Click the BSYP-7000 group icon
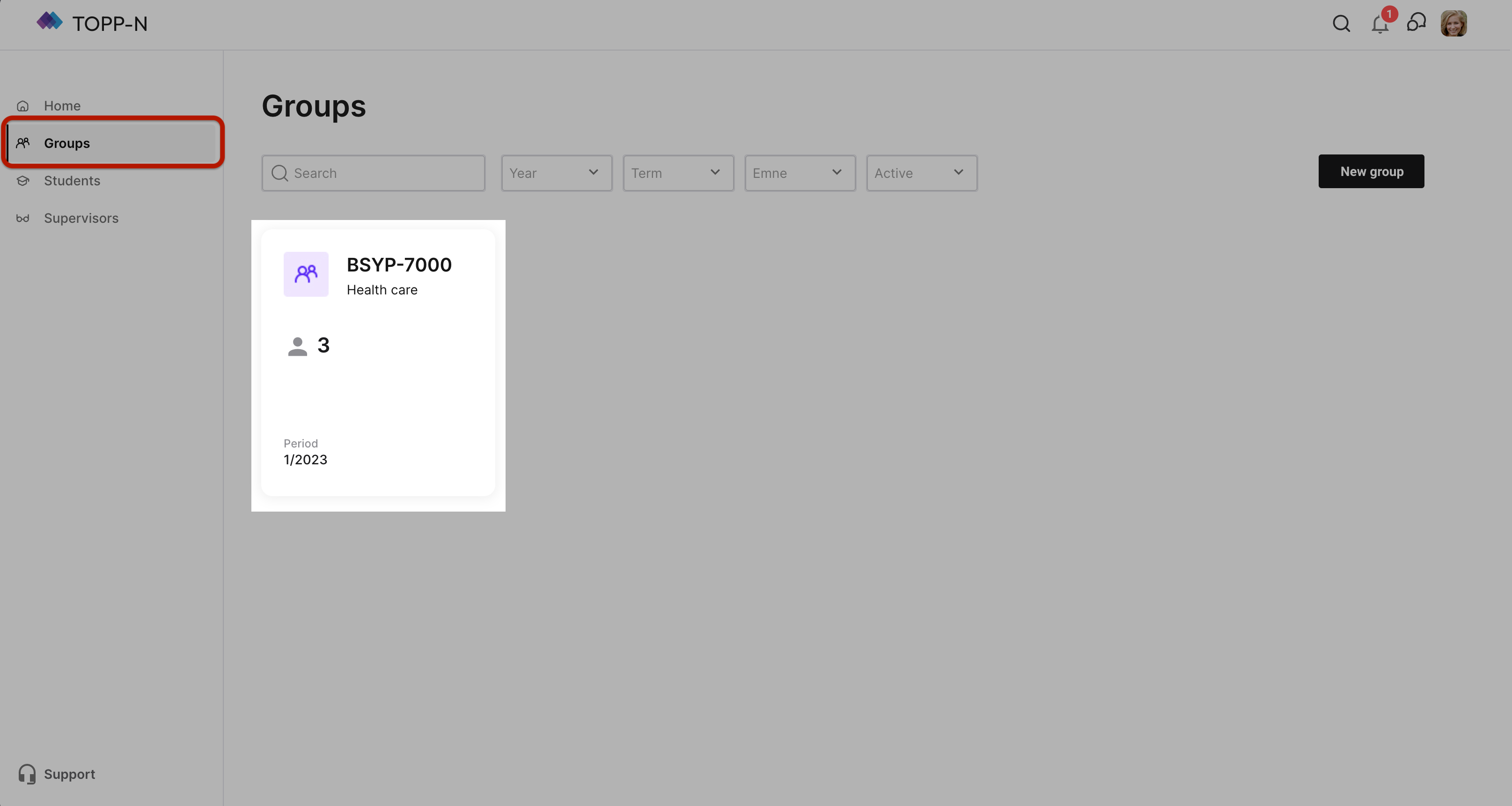Viewport: 1512px width, 806px height. [x=306, y=274]
